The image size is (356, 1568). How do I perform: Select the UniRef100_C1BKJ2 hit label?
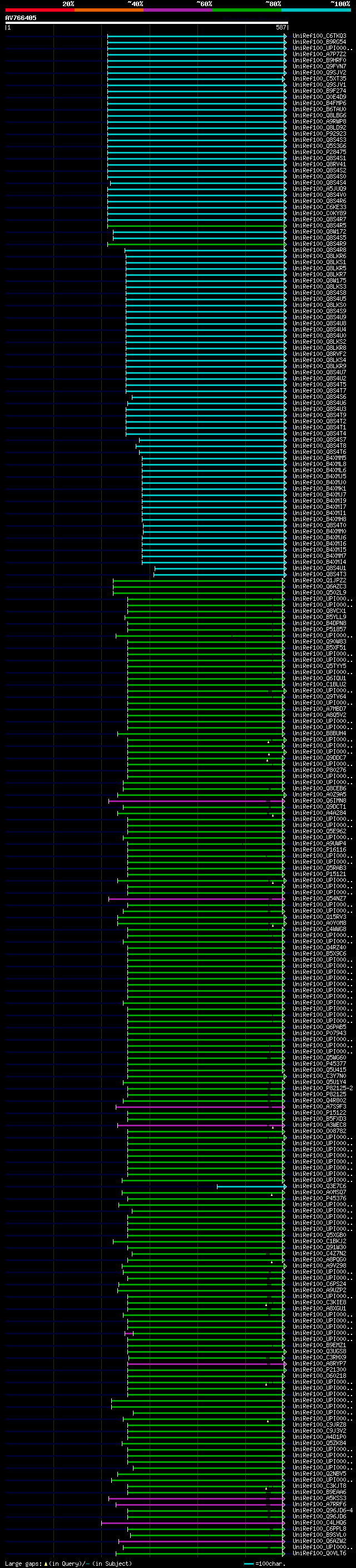coord(319,1240)
